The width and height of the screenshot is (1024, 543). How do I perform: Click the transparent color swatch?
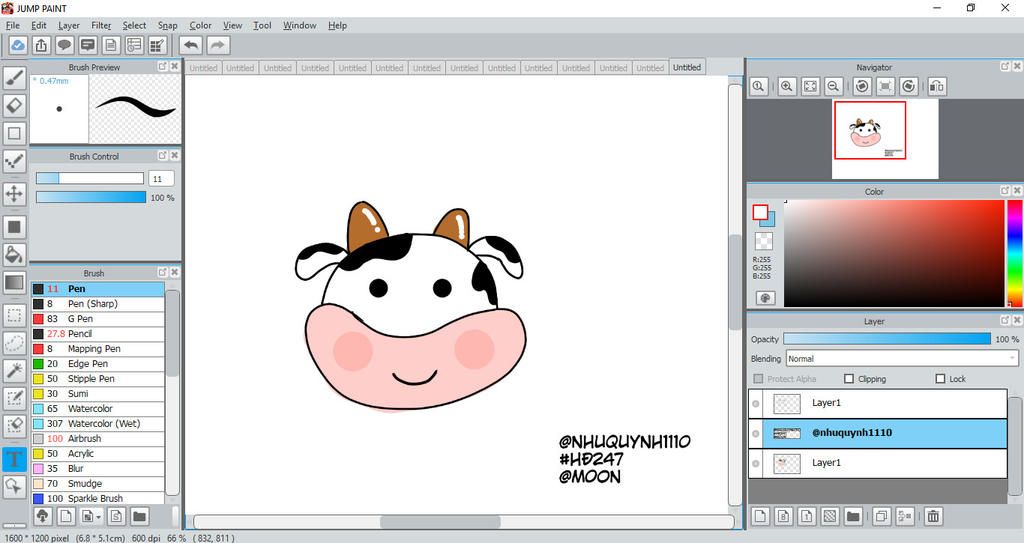click(x=763, y=240)
